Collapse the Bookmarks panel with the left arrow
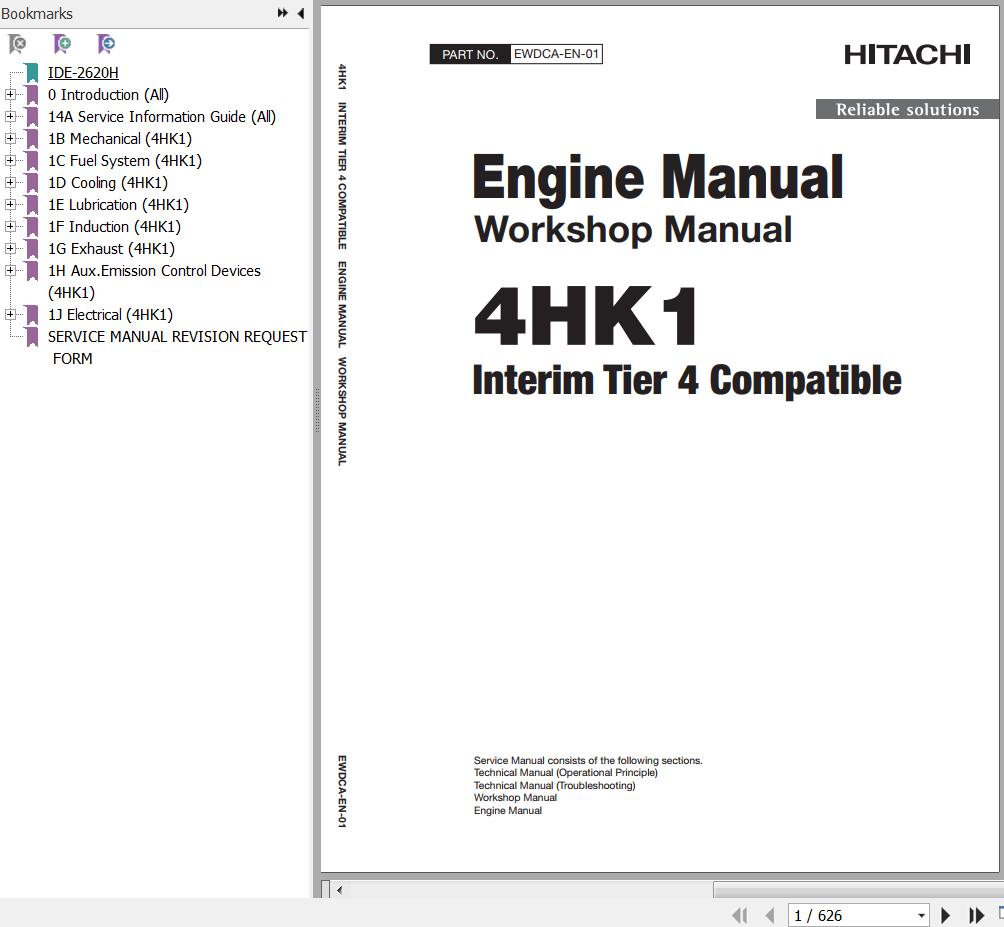The height and width of the screenshot is (927, 1004). pyautogui.click(x=301, y=13)
